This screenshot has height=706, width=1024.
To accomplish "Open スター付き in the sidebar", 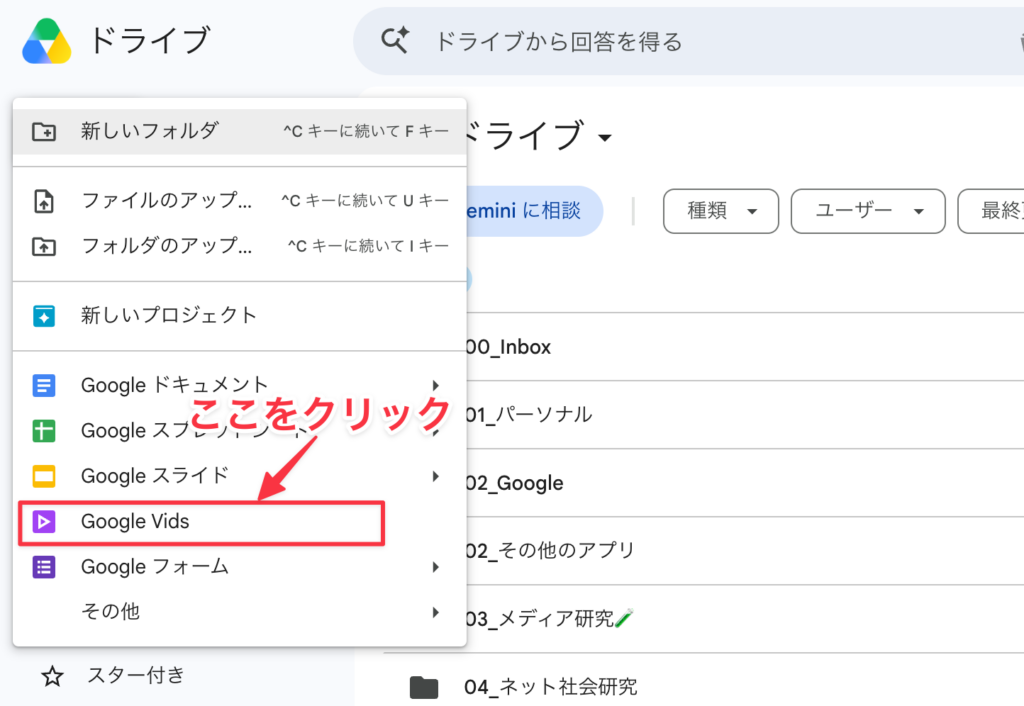I will pos(136,675).
